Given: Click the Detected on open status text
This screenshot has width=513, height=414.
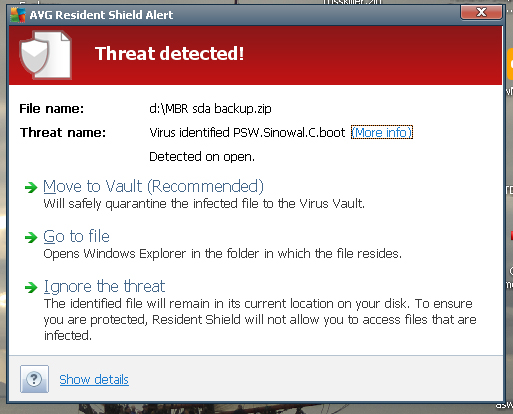Looking at the screenshot, I should [202, 157].
